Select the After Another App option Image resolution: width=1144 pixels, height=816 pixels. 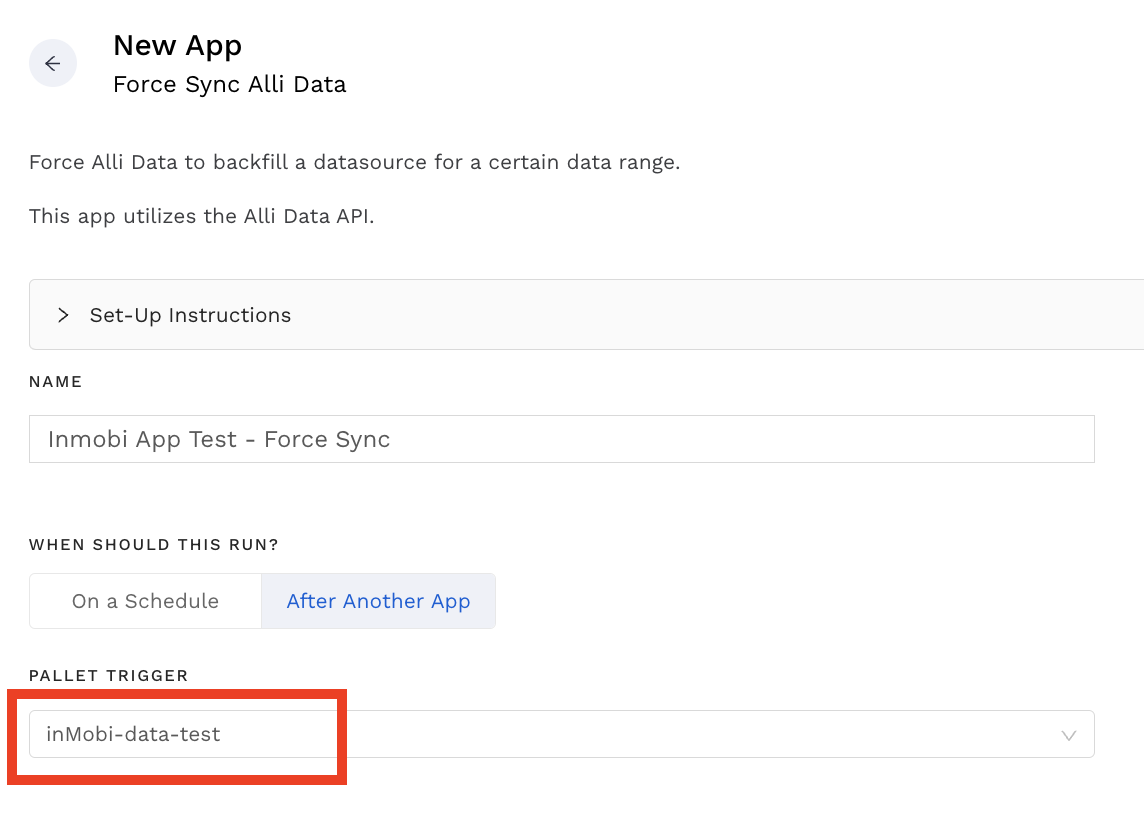378,601
